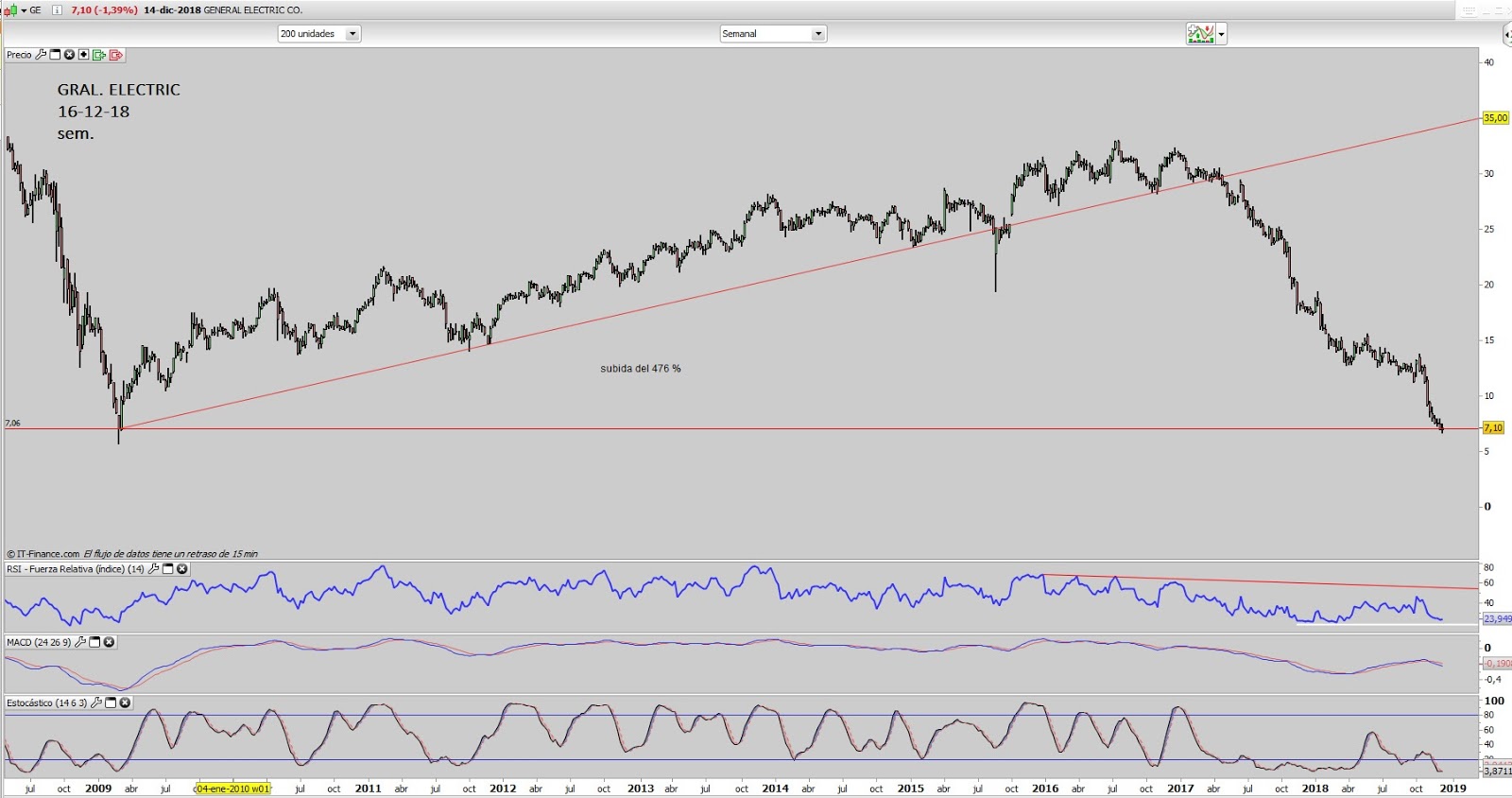The image size is (1512, 798).
Task: Click the 2014 label on time axis
Action: (775, 789)
